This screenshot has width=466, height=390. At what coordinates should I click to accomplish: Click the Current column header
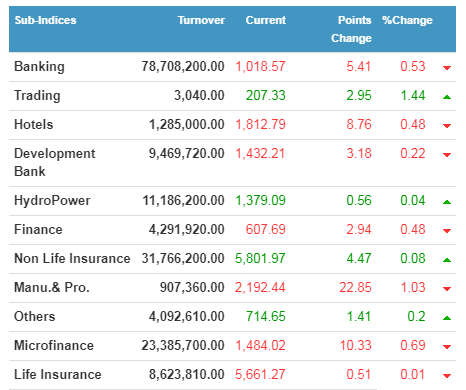point(266,20)
